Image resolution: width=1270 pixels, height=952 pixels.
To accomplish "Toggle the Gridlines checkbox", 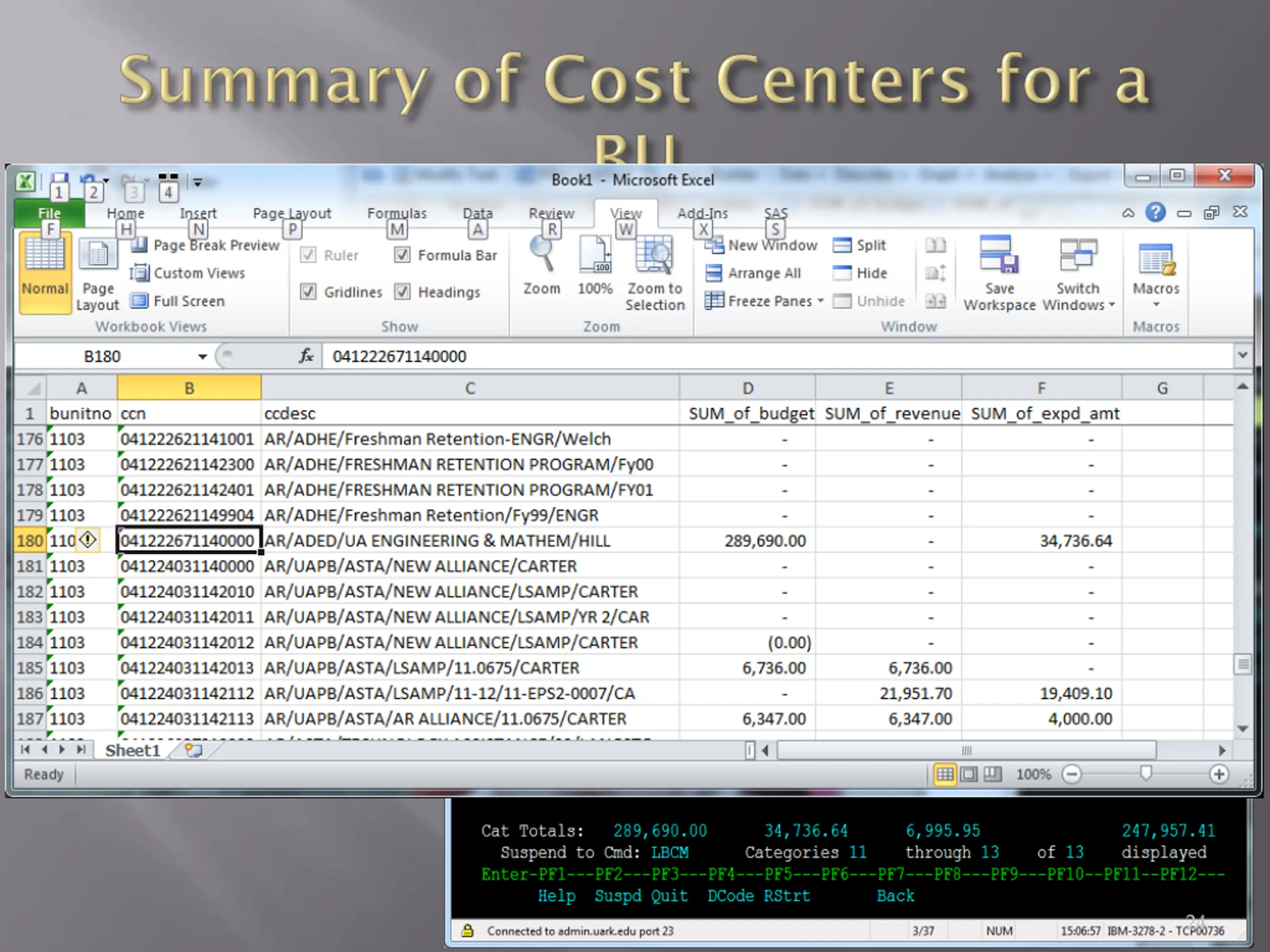I will click(x=308, y=292).
